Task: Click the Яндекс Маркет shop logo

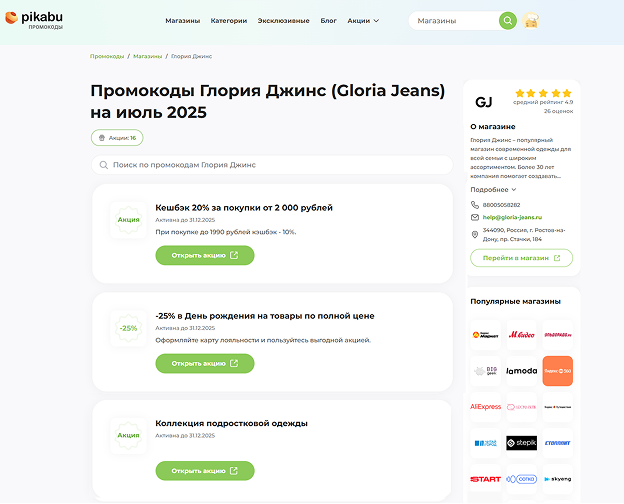Action: click(x=485, y=335)
